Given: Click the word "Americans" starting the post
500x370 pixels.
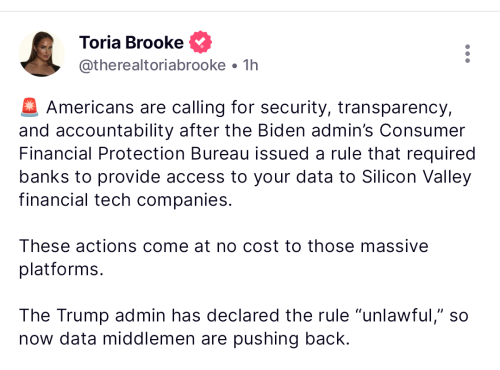Looking at the screenshot, I should pos(90,108).
